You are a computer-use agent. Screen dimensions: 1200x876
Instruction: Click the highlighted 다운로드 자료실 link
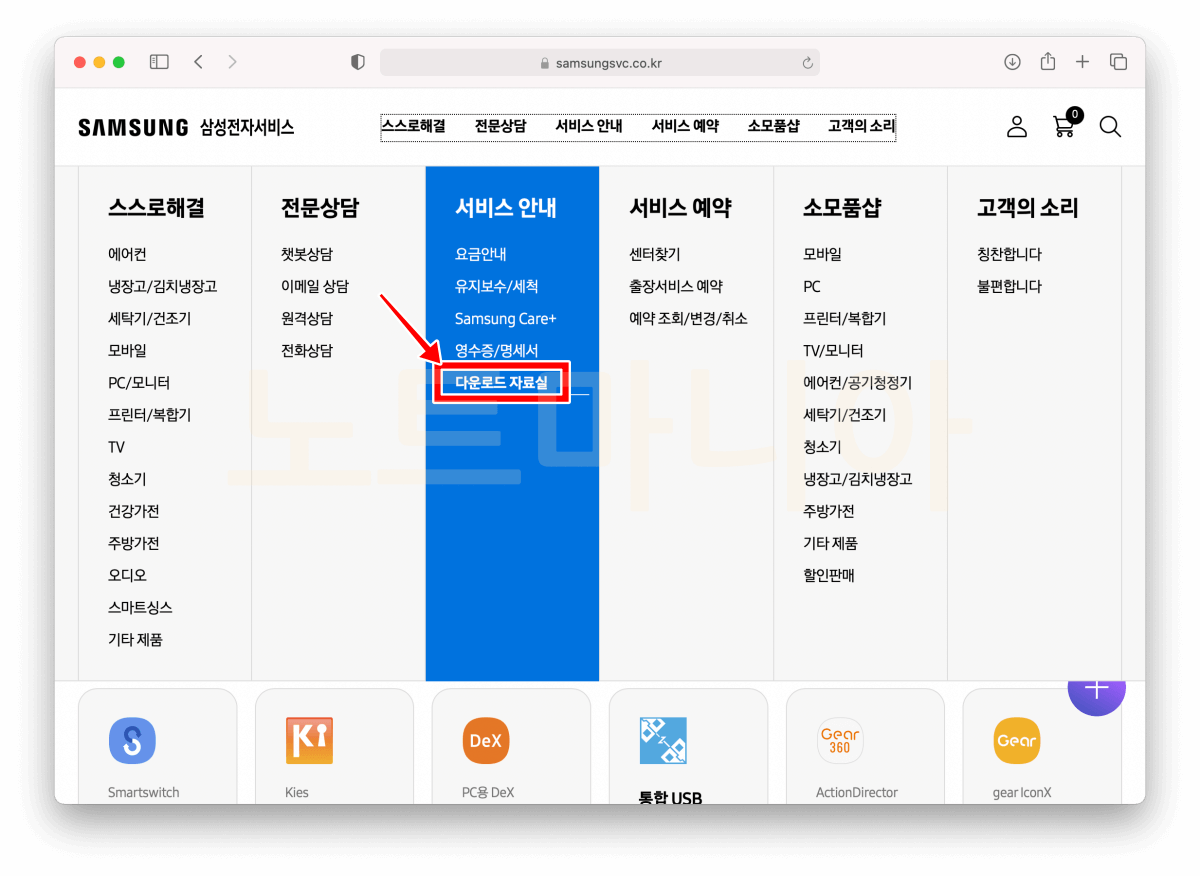click(x=501, y=383)
